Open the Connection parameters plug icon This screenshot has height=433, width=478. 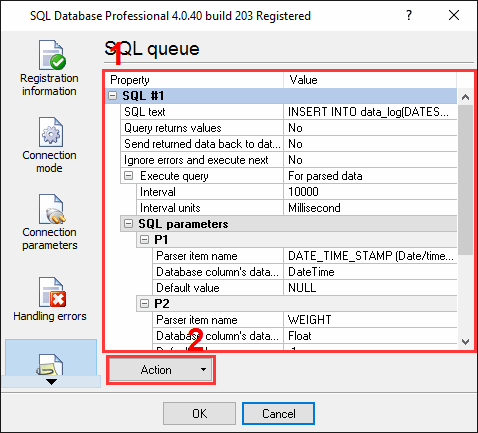[x=52, y=209]
